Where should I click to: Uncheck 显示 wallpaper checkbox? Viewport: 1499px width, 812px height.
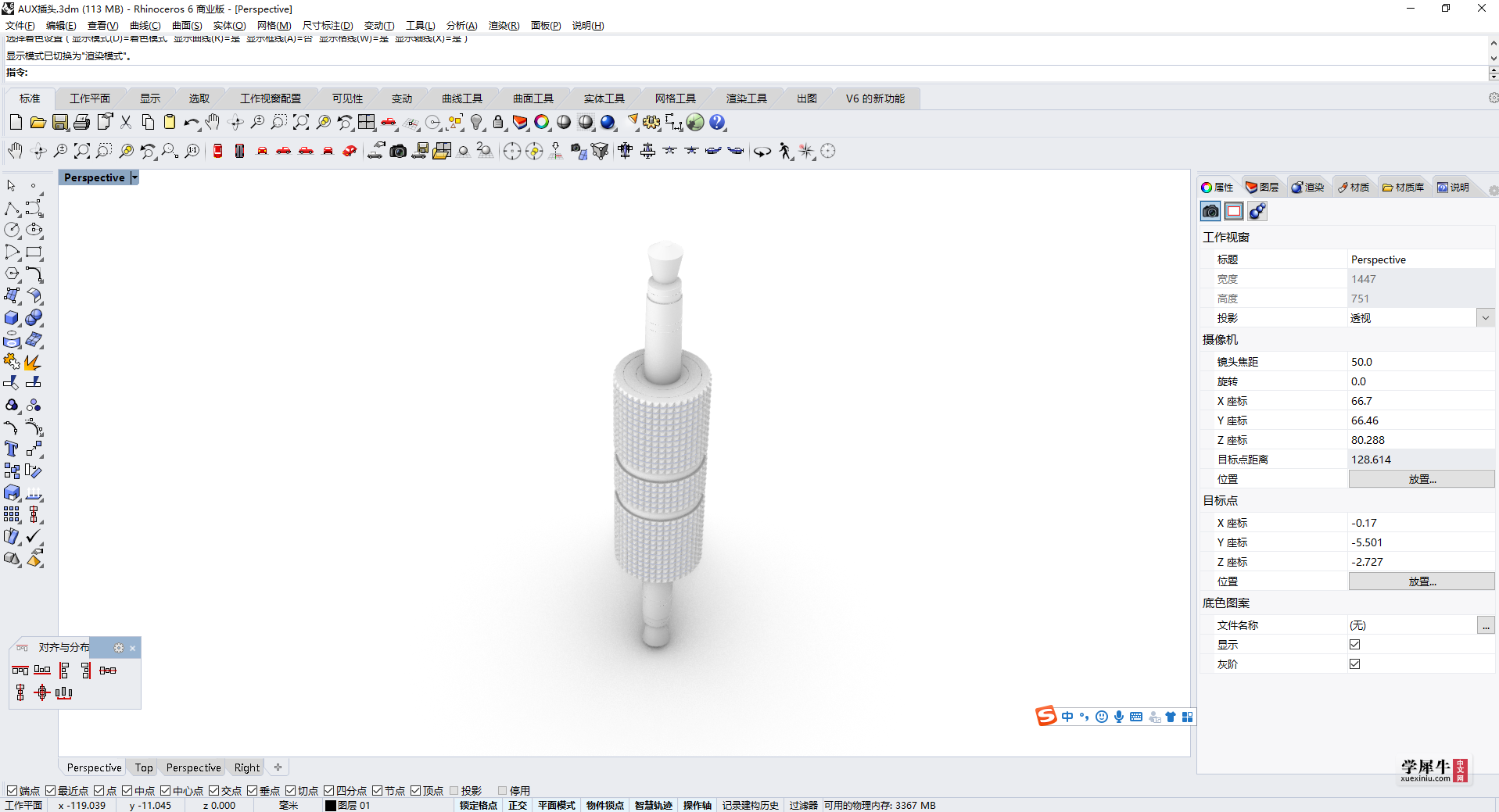(x=1355, y=645)
